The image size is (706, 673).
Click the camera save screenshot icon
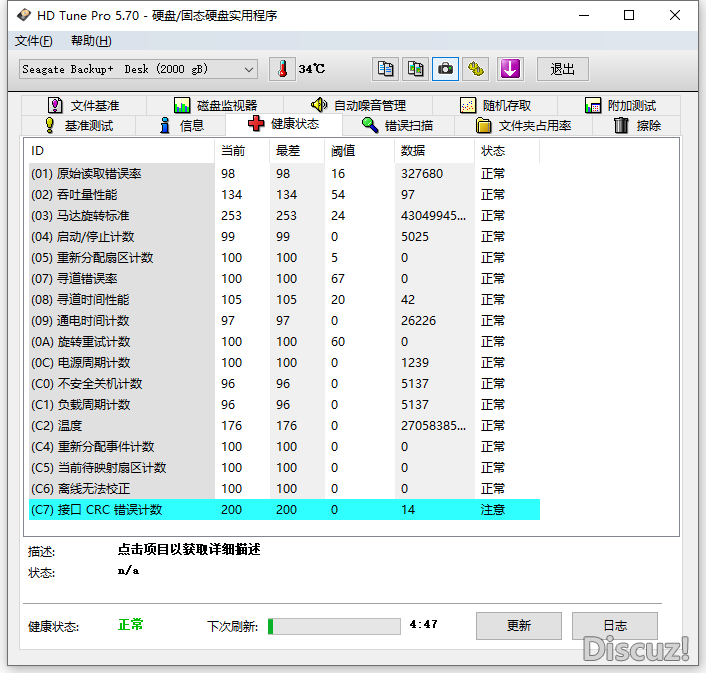point(446,69)
